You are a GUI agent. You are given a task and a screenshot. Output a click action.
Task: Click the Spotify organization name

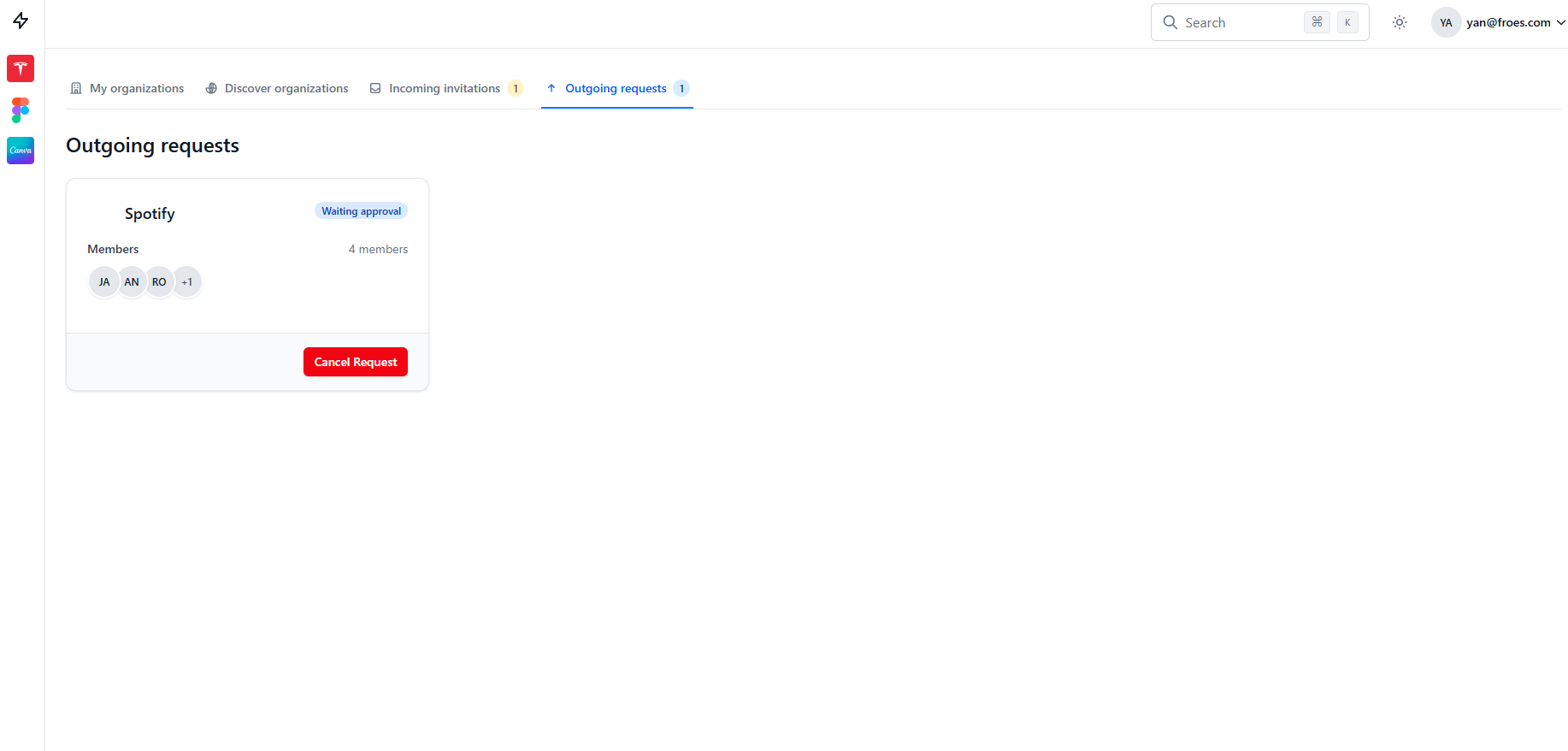(x=150, y=214)
